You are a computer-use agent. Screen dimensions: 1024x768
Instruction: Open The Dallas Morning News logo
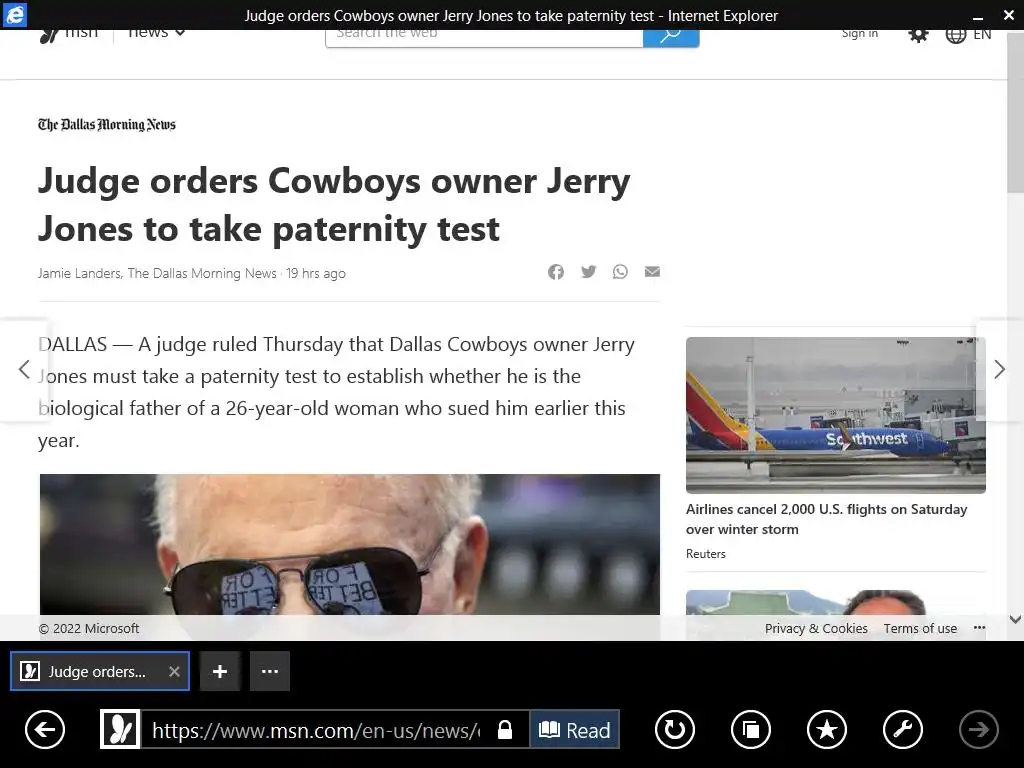tap(106, 125)
